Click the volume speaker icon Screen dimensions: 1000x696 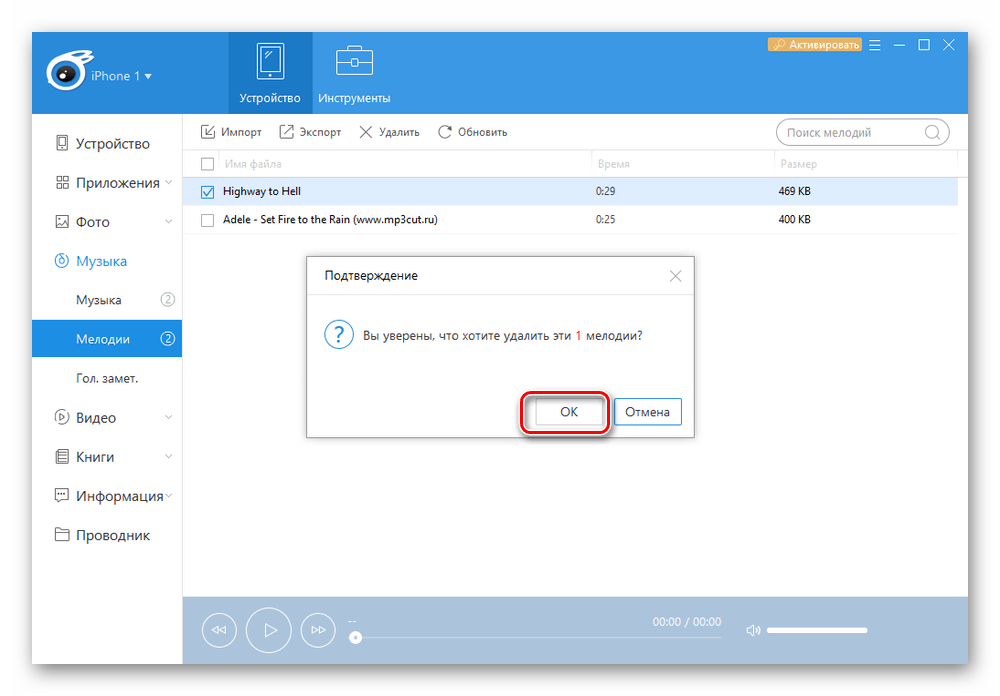753,630
